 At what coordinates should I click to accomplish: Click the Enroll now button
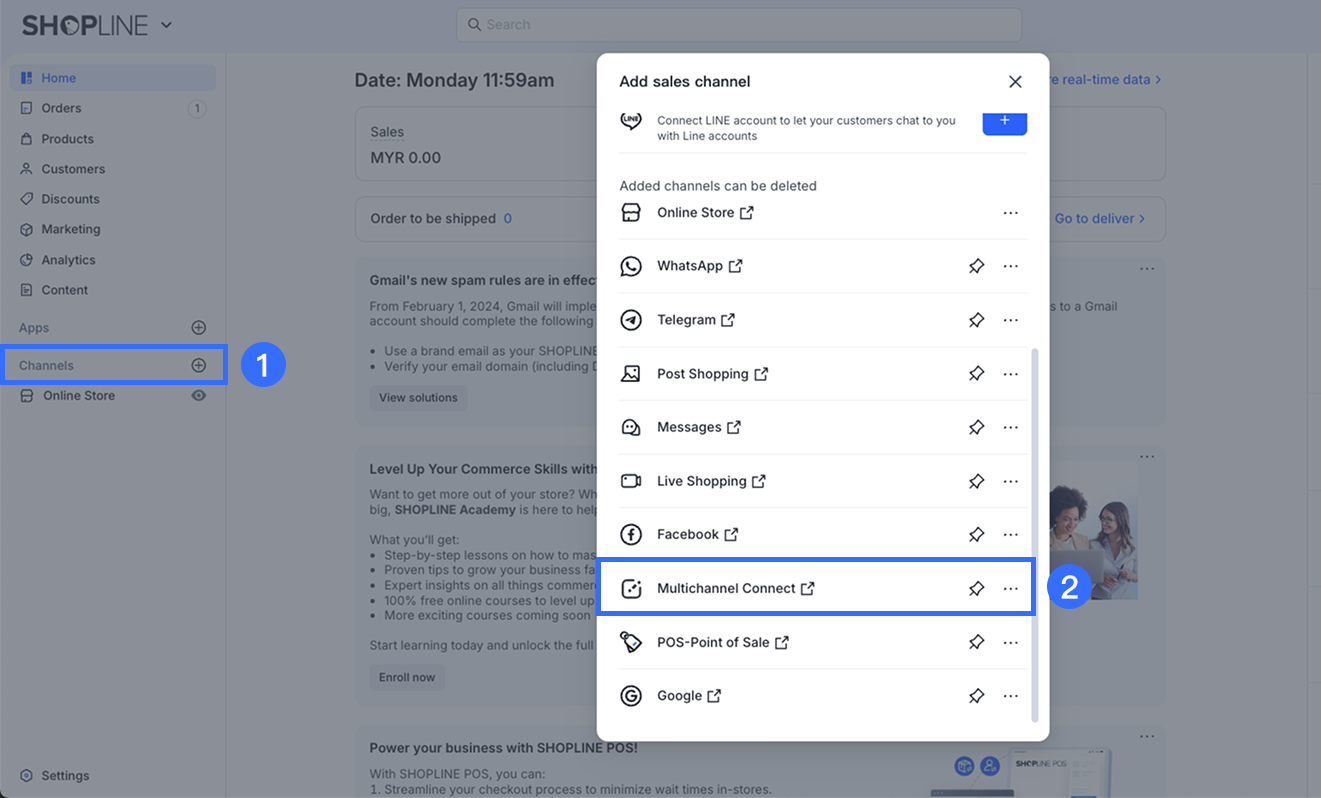pos(407,677)
